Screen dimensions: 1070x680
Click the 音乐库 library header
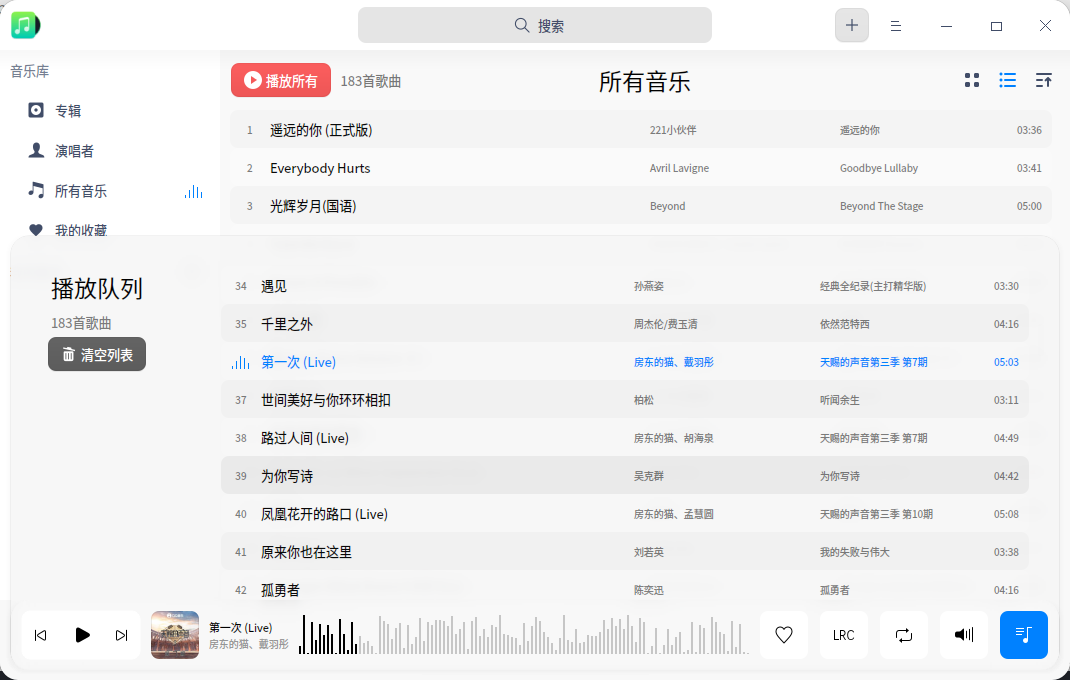[x=29, y=71]
